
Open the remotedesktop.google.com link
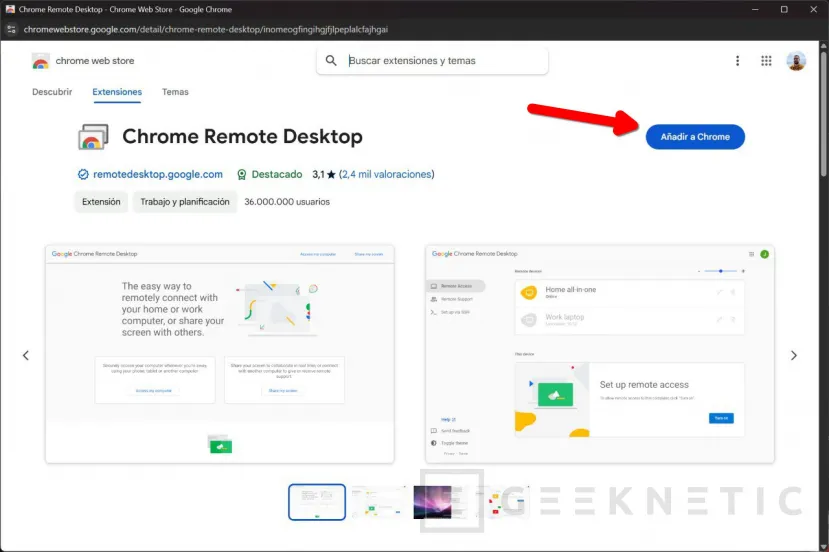(x=158, y=174)
